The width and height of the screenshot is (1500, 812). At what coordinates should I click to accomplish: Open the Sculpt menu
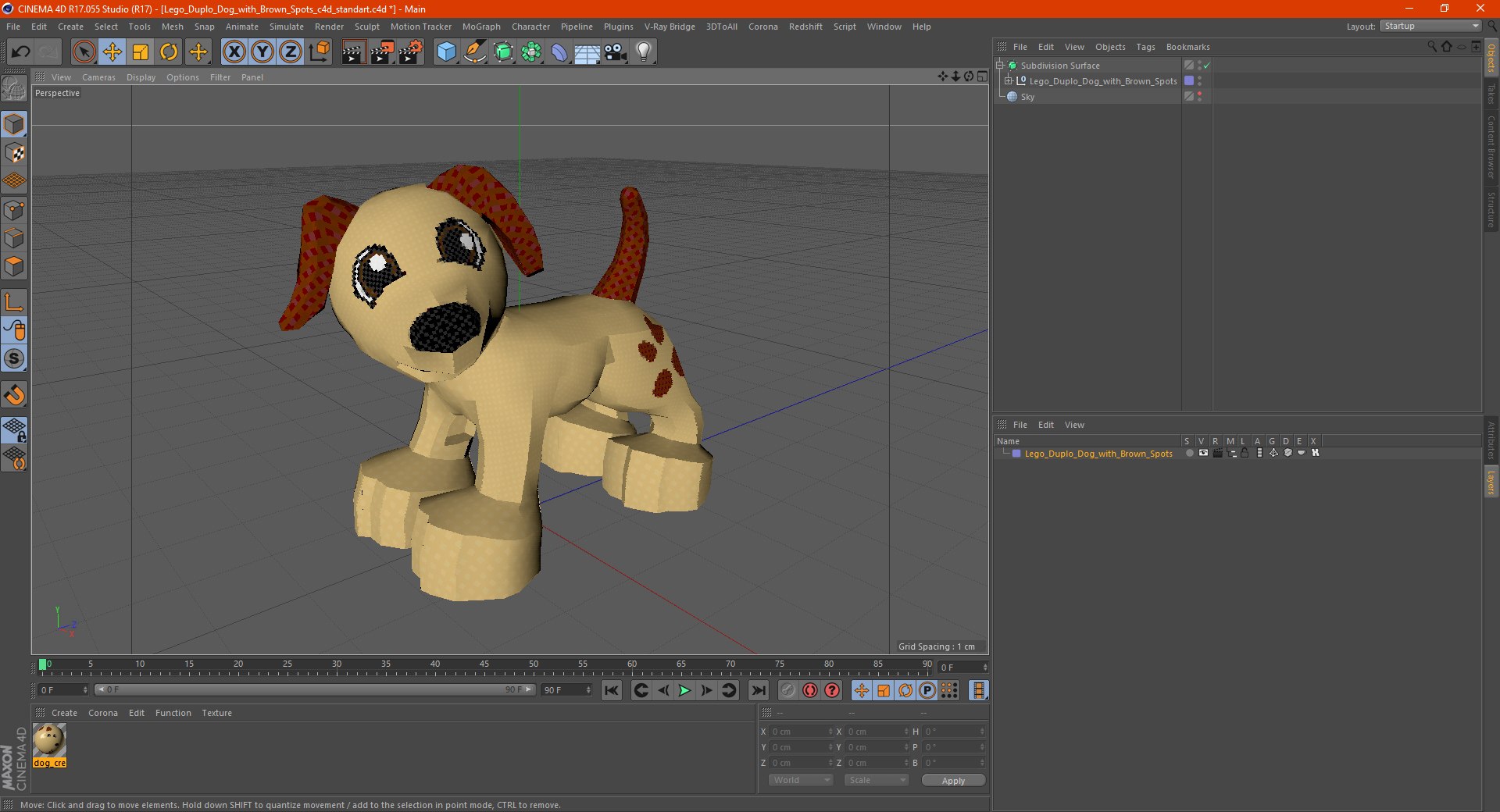[x=366, y=27]
